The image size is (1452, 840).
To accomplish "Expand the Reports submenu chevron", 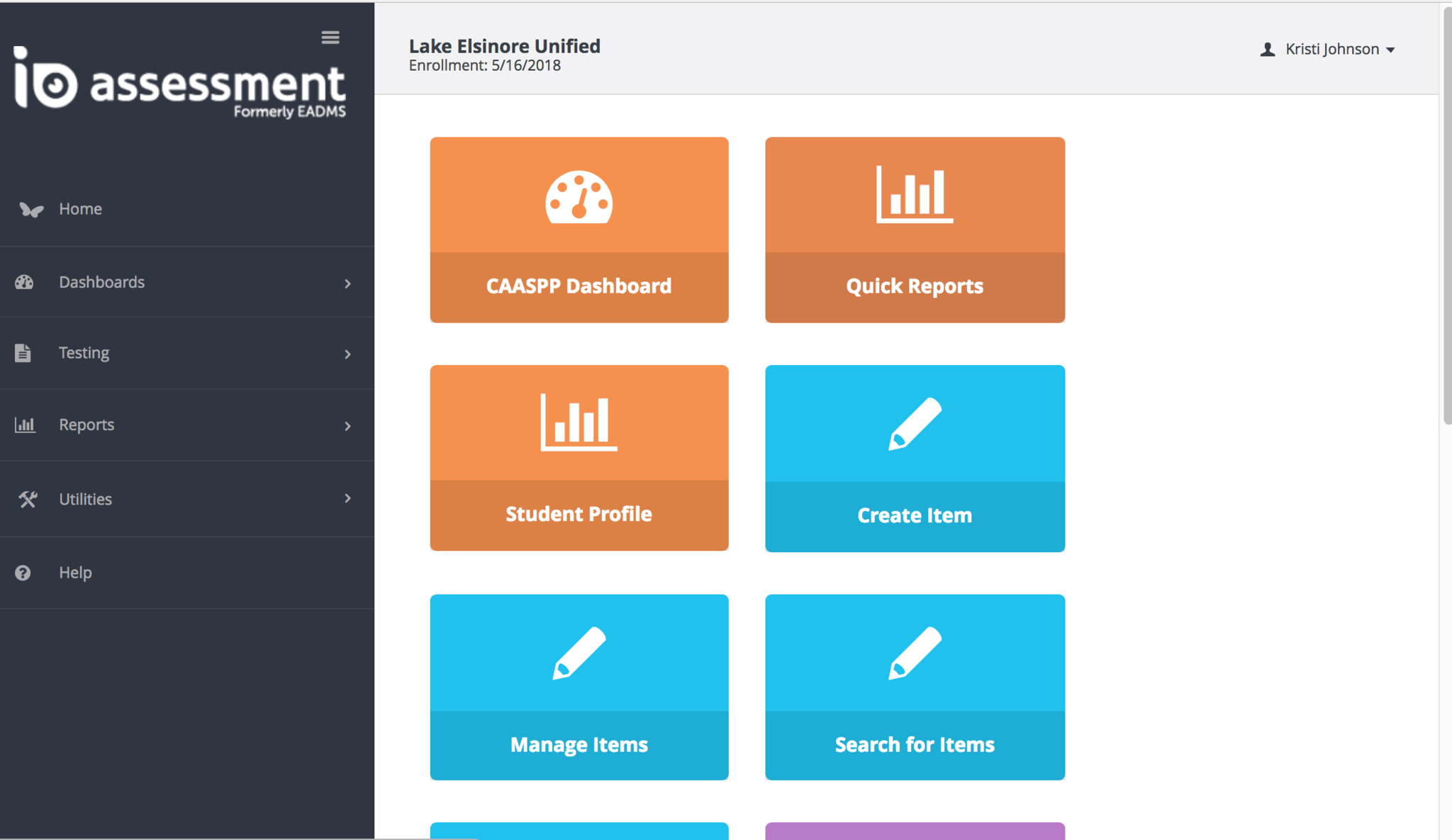I will (x=347, y=426).
